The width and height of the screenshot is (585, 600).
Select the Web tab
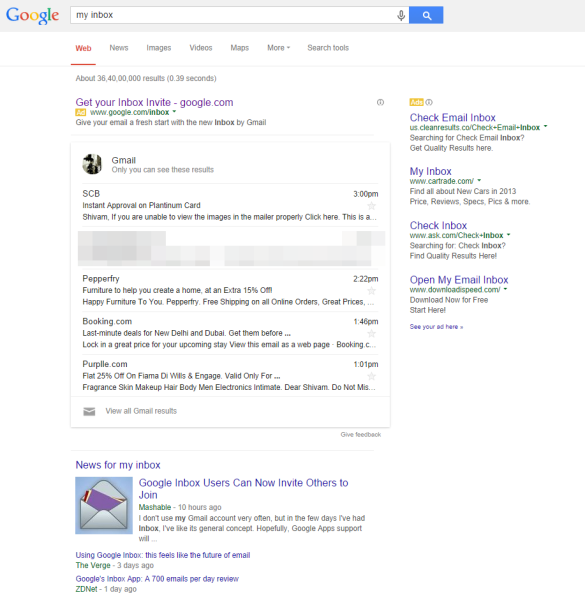(83, 48)
